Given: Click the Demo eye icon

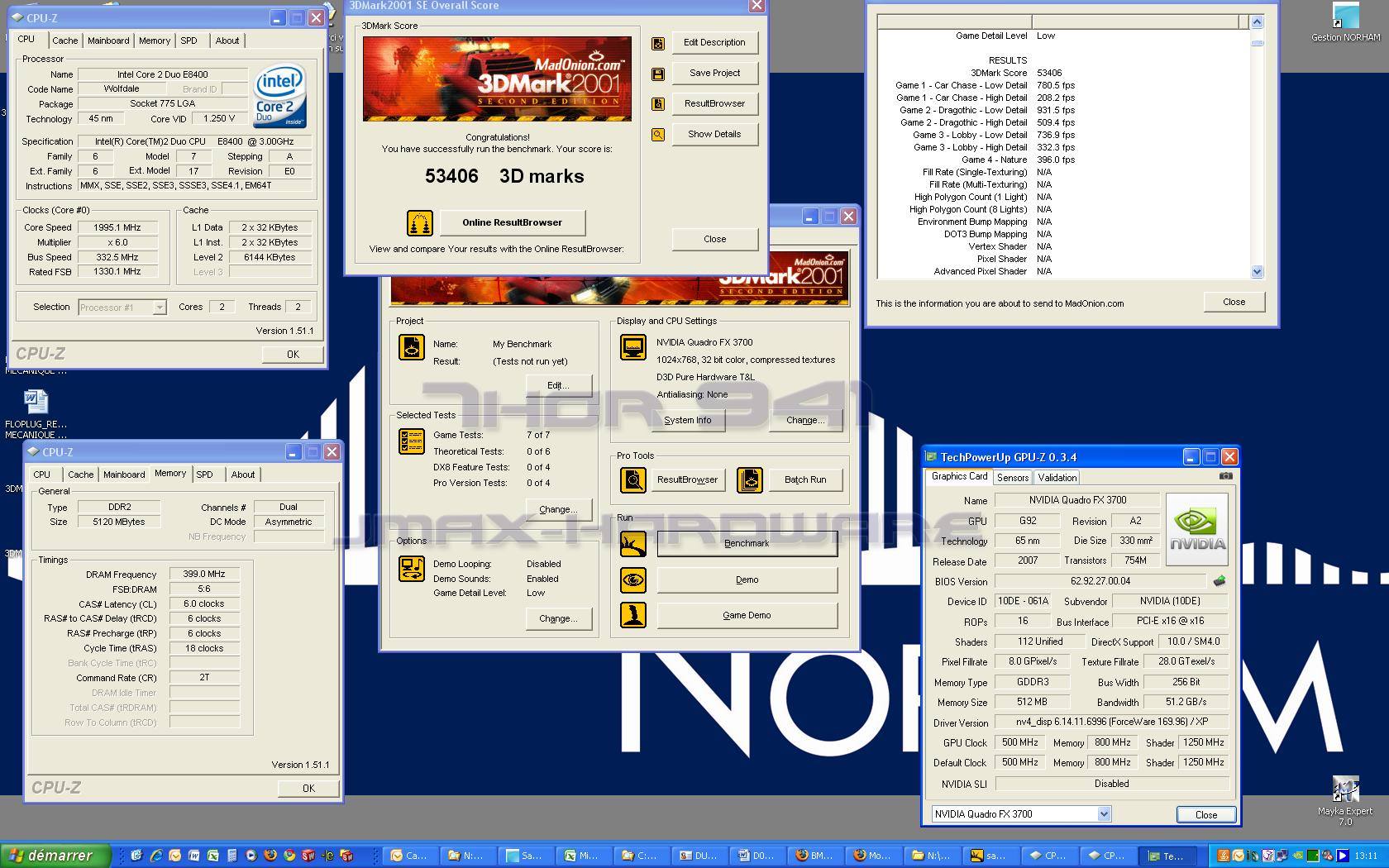Looking at the screenshot, I should click(633, 579).
